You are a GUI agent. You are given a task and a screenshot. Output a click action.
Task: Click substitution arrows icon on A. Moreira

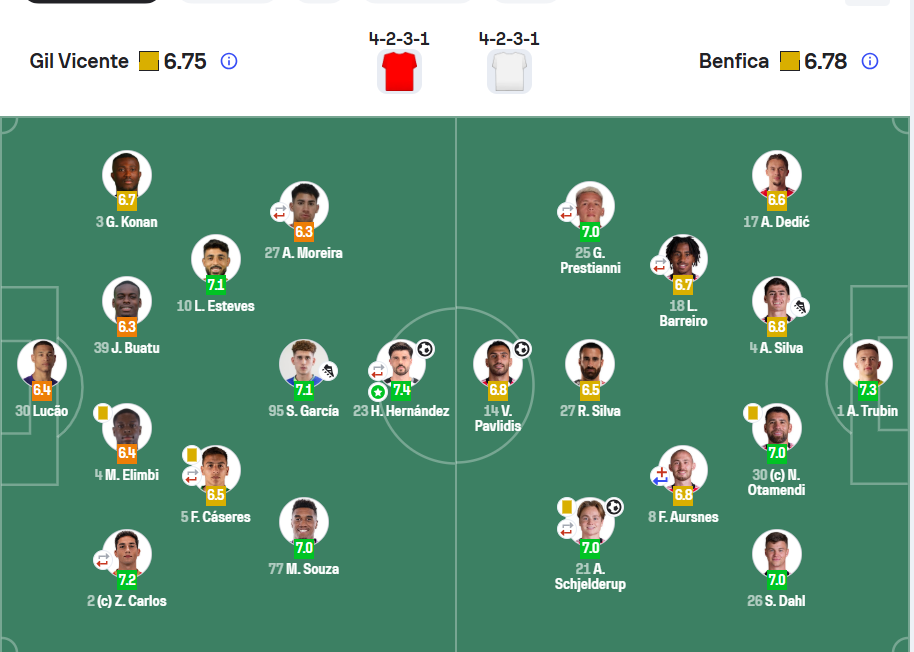point(280,212)
